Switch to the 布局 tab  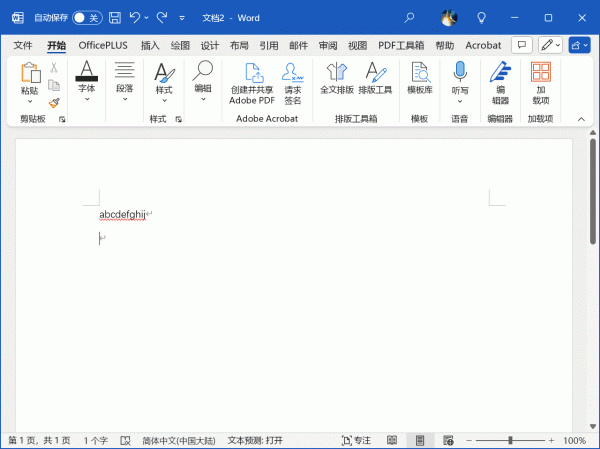coord(239,45)
